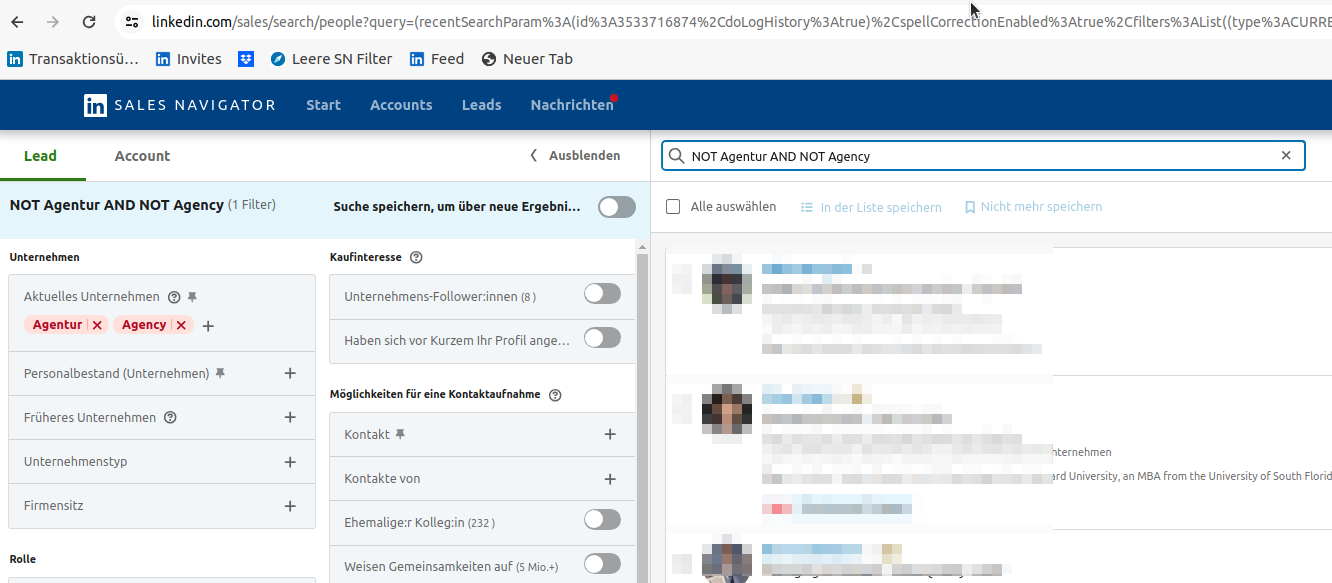Clear the search field with X icon
Image resolution: width=1332 pixels, height=583 pixels.
pos(1286,156)
